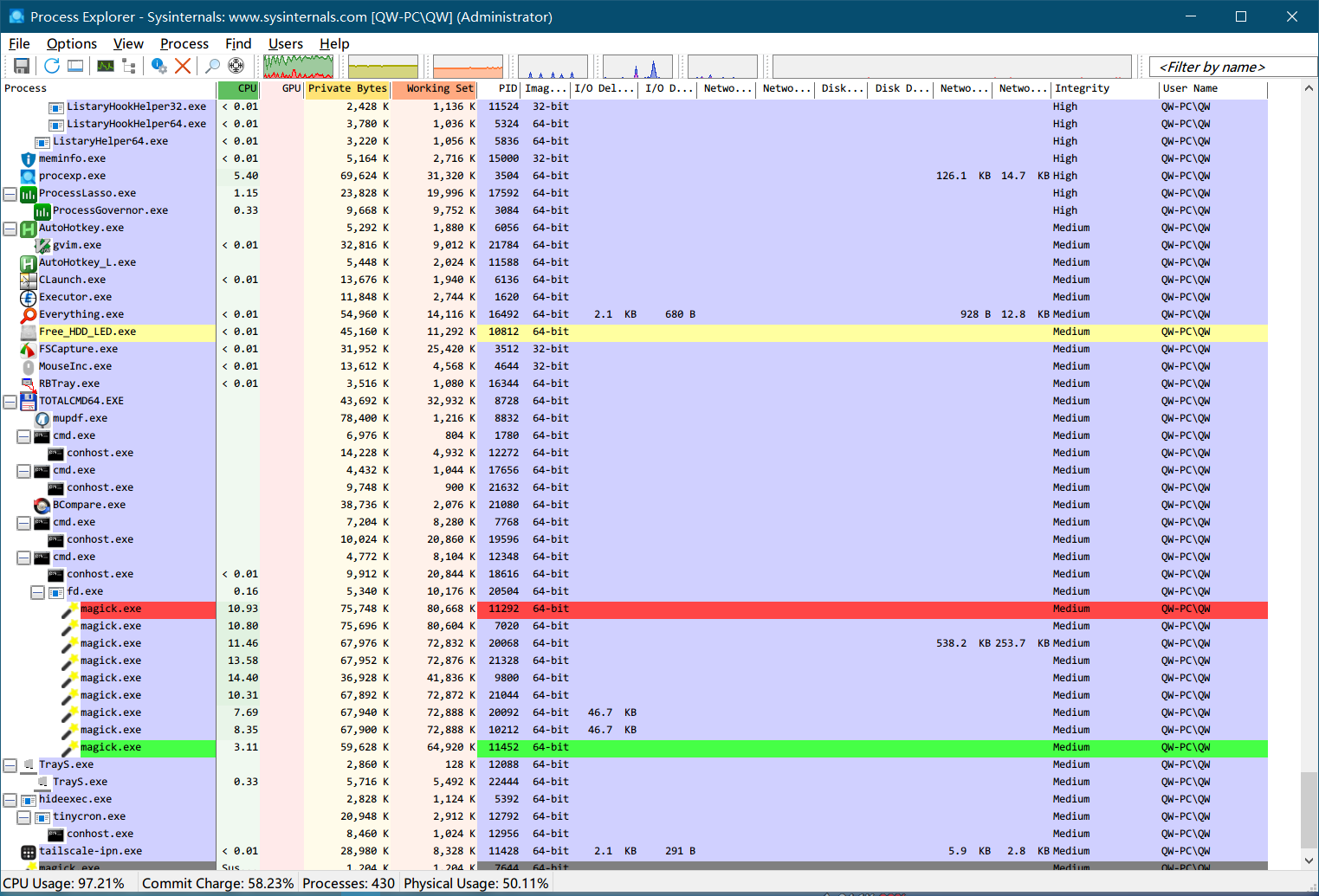Sort by the User Name column header
Screen dimensions: 1319x896
(1212, 88)
